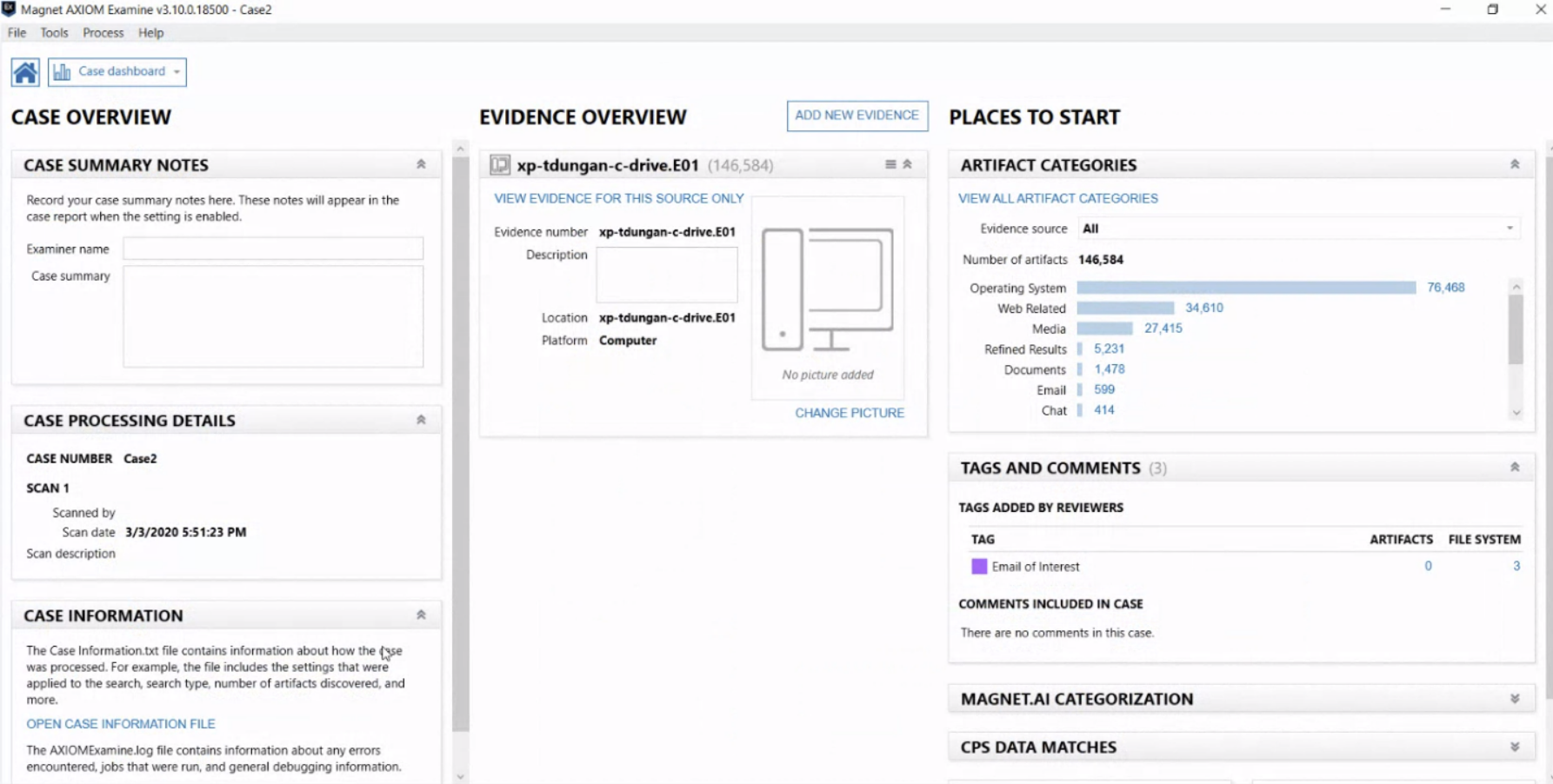Open the Evidence source All dropdown
The width and height of the screenshot is (1553, 784).
(1298, 229)
